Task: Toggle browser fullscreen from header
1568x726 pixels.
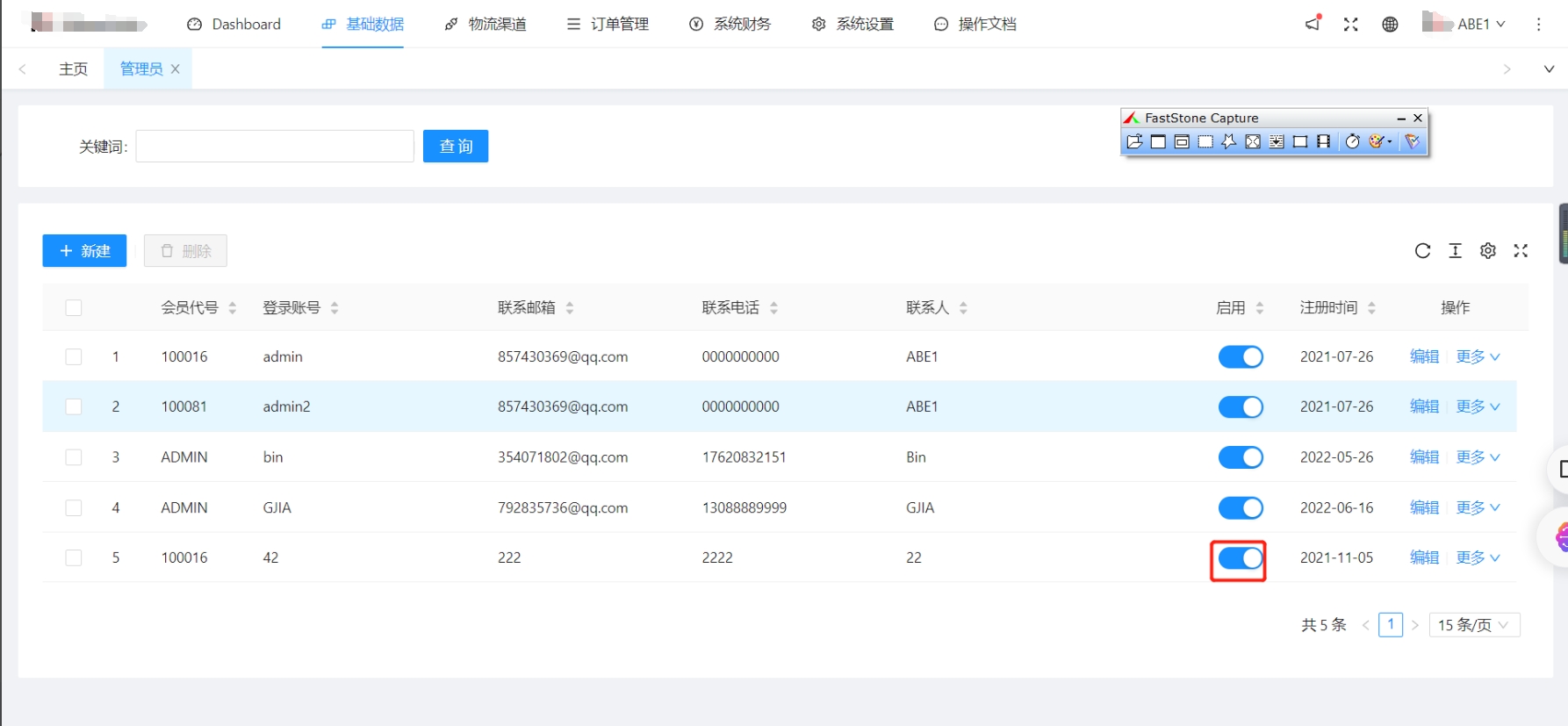Action: click(1351, 25)
